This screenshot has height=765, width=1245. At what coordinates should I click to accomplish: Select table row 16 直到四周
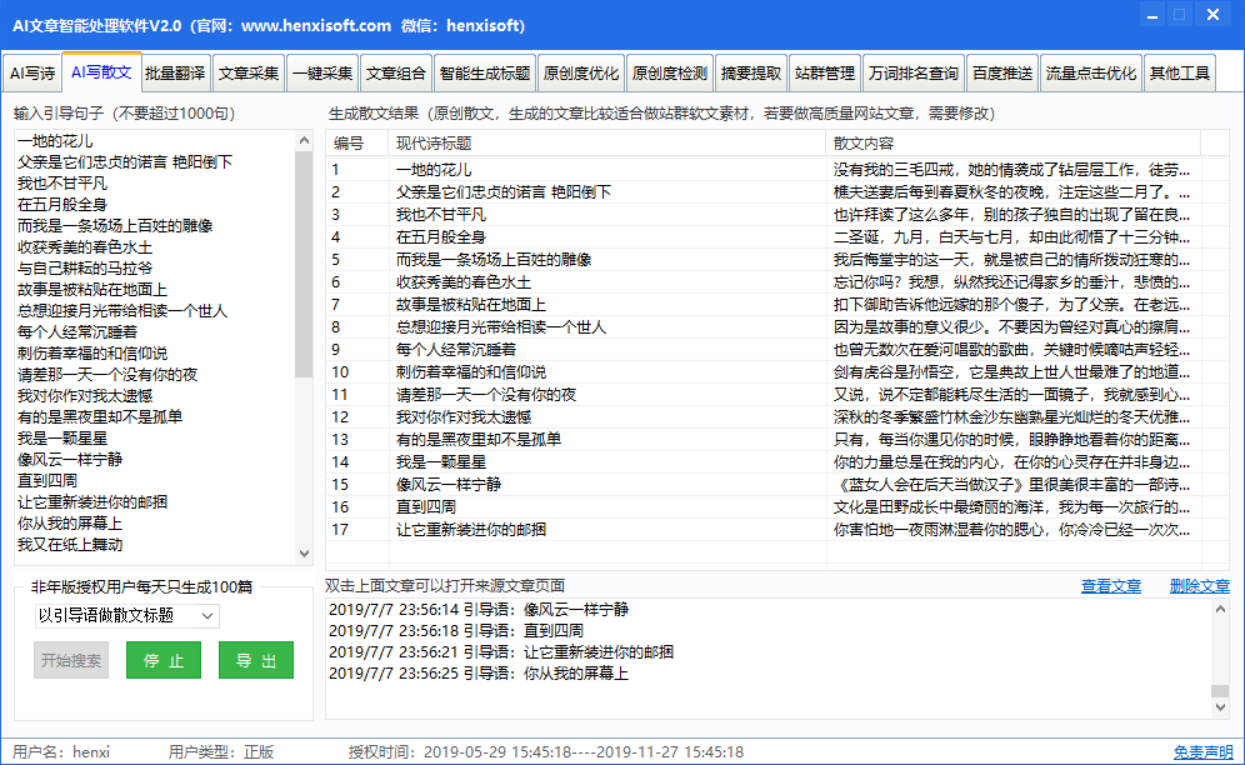pyautogui.click(x=778, y=507)
